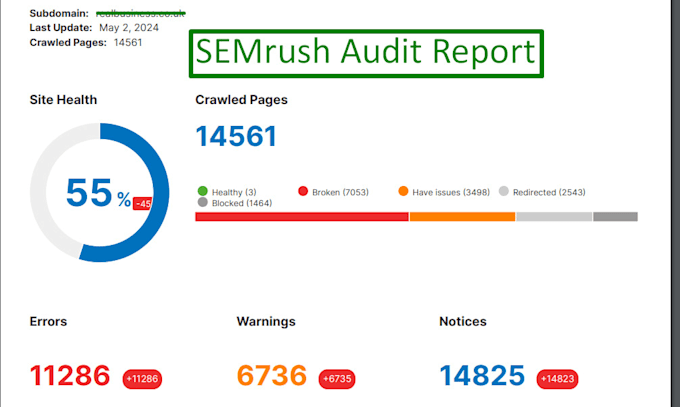The height and width of the screenshot is (407, 680).
Task: Click the orange Have issues bar segment
Action: click(x=462, y=217)
